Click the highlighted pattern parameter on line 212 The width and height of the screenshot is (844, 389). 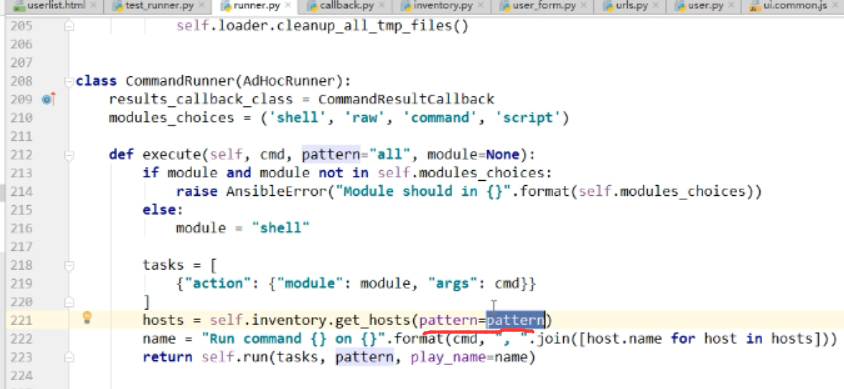tap(330, 155)
